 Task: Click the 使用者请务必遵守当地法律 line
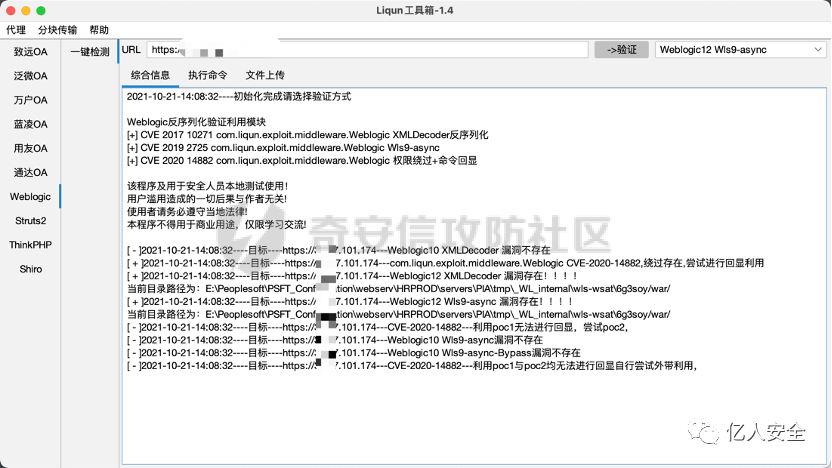tap(187, 212)
